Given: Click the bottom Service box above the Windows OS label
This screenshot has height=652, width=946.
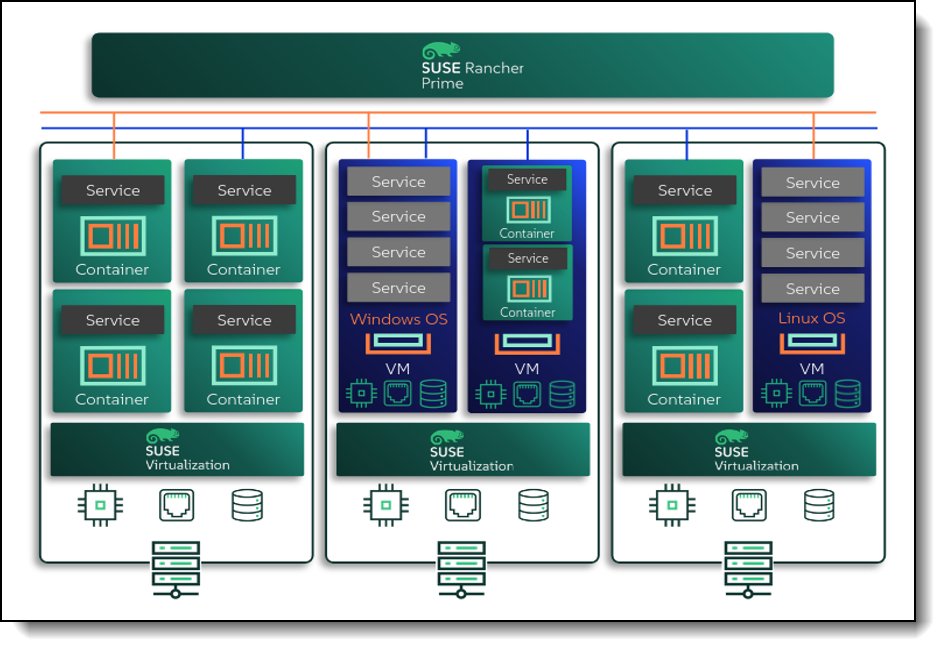Looking at the screenshot, I should (399, 288).
